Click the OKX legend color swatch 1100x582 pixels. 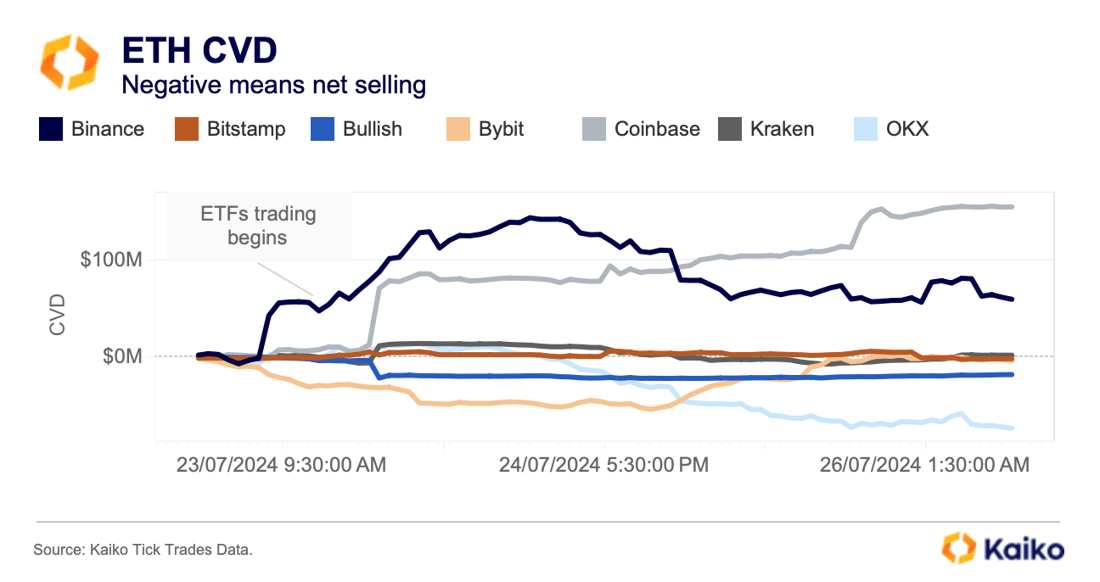[865, 129]
